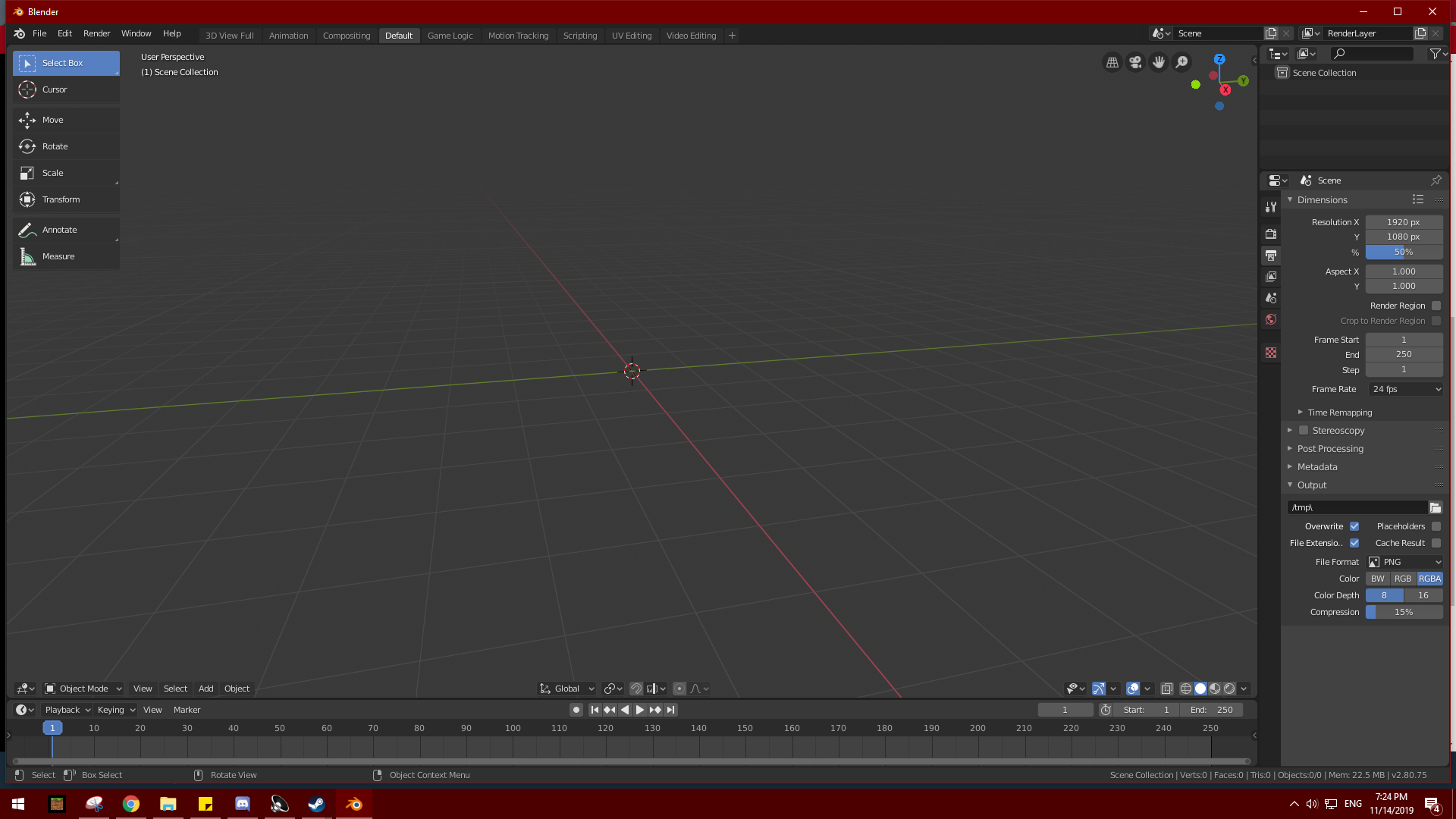Enable the Cache Result checkbox
Viewport: 1456px width, 819px height.
click(1436, 543)
